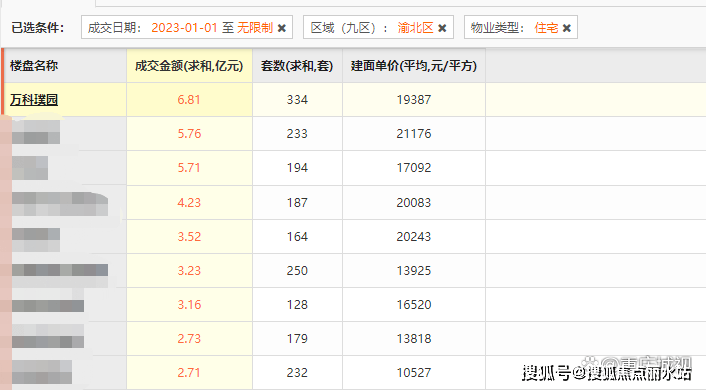
Task: Remove the 成交日期 filter with its x icon
Action: tap(282, 28)
